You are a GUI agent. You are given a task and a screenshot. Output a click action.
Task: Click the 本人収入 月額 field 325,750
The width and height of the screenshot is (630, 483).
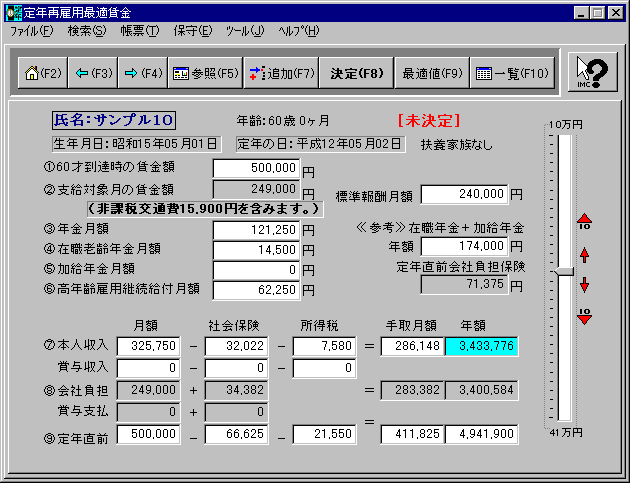click(148, 346)
